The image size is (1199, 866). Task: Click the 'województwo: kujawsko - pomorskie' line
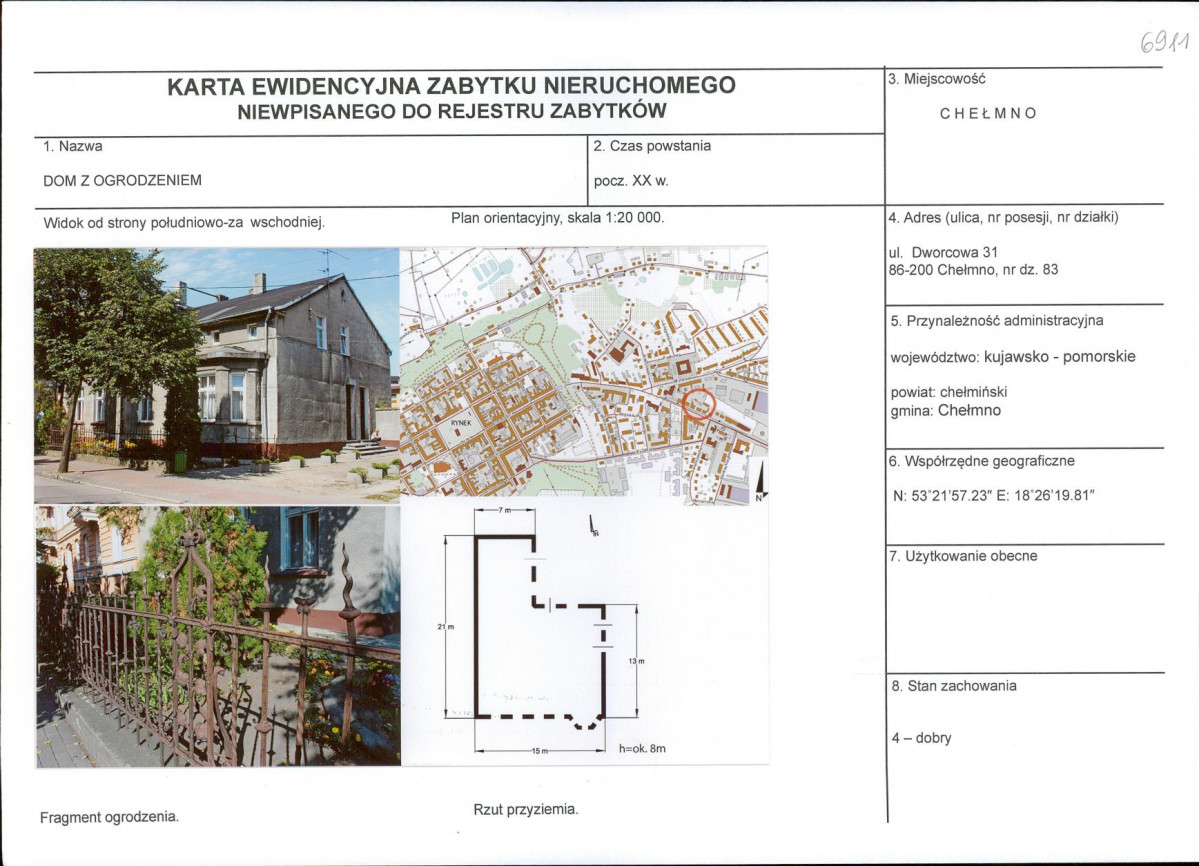pyautogui.click(x=1012, y=357)
